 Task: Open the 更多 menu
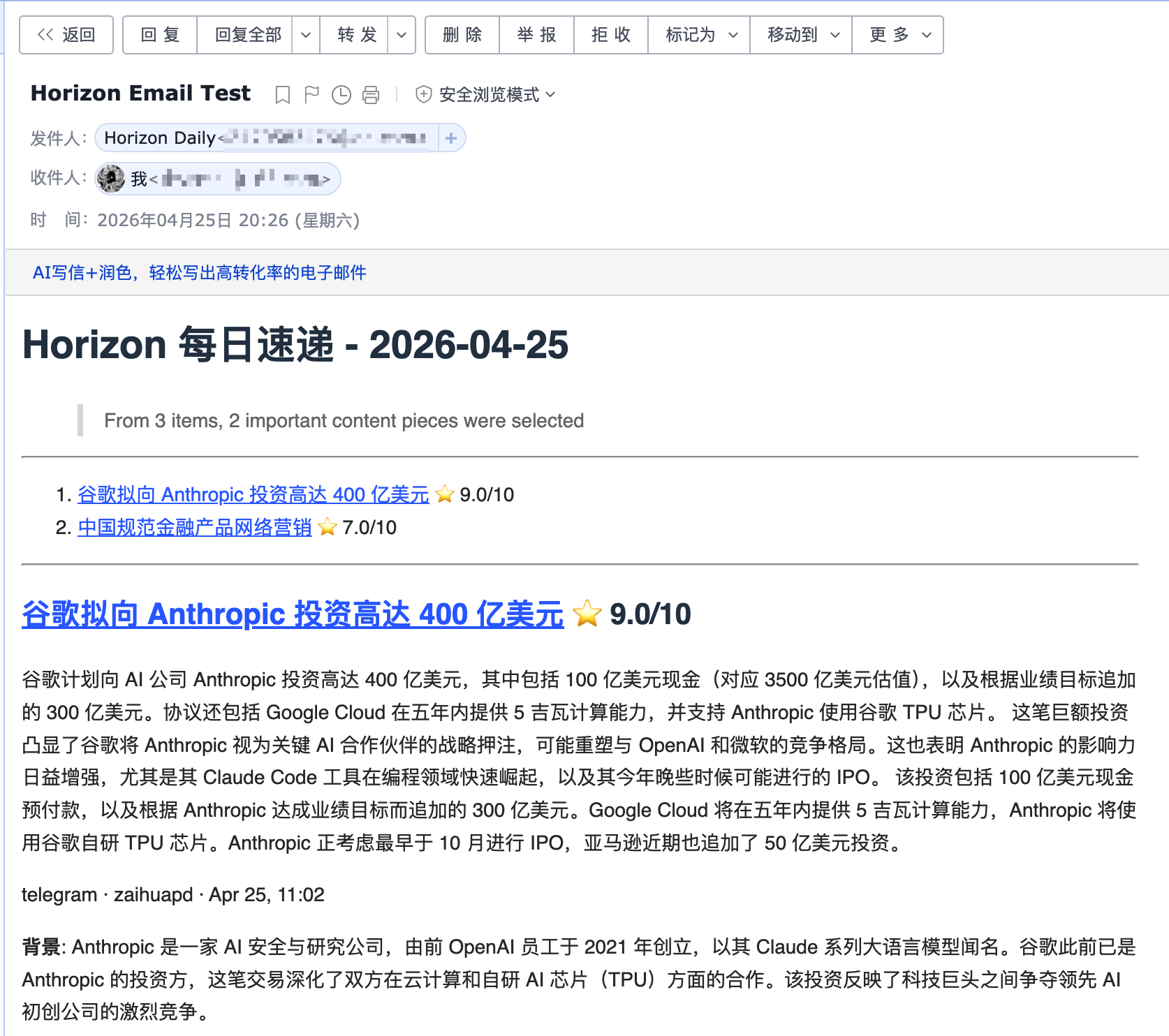coord(898,35)
